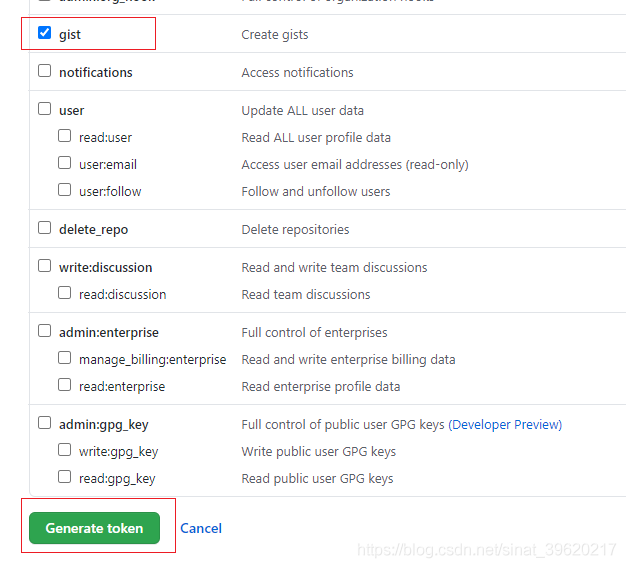Image resolution: width=626 pixels, height=568 pixels.
Task: Enable read:discussion scope checkbox
Action: click(64, 293)
